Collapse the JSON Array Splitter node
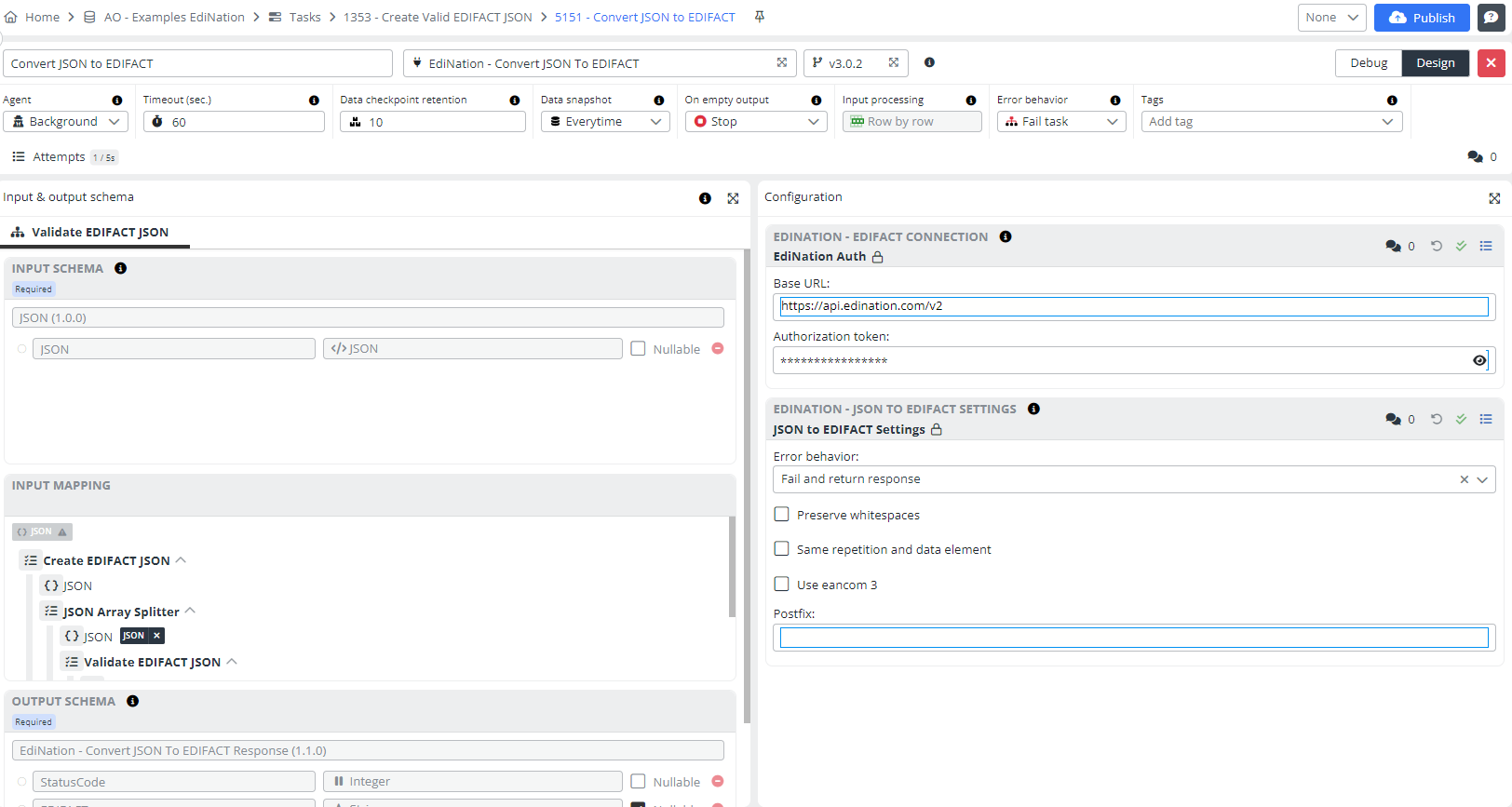Image resolution: width=1512 pixels, height=807 pixels. click(x=190, y=611)
